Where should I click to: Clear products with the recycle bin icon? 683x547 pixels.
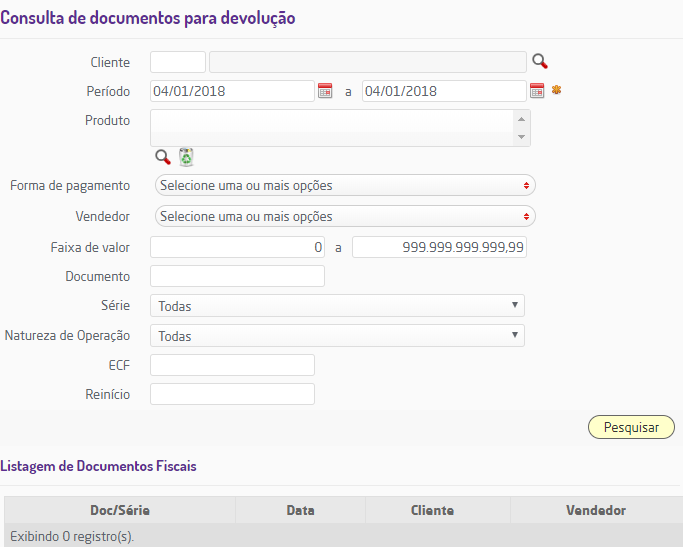point(186,157)
